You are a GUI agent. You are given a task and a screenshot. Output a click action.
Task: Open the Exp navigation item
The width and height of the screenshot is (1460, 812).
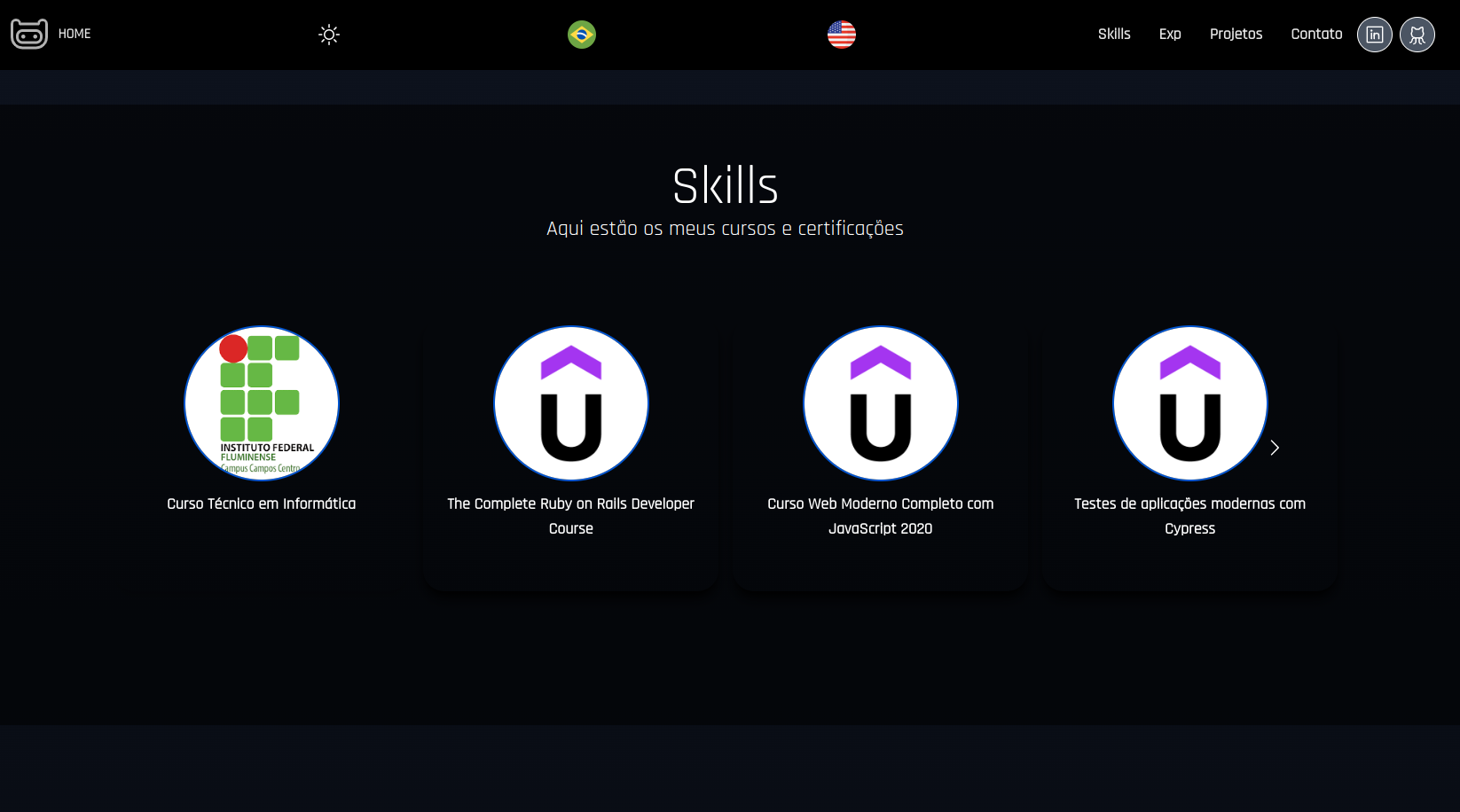(1170, 34)
